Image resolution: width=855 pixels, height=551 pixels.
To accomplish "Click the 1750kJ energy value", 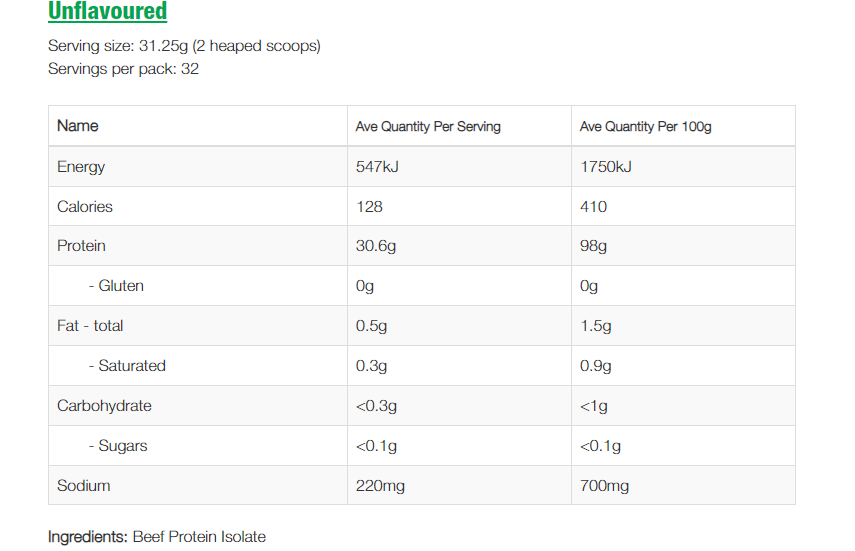I will [x=605, y=167].
